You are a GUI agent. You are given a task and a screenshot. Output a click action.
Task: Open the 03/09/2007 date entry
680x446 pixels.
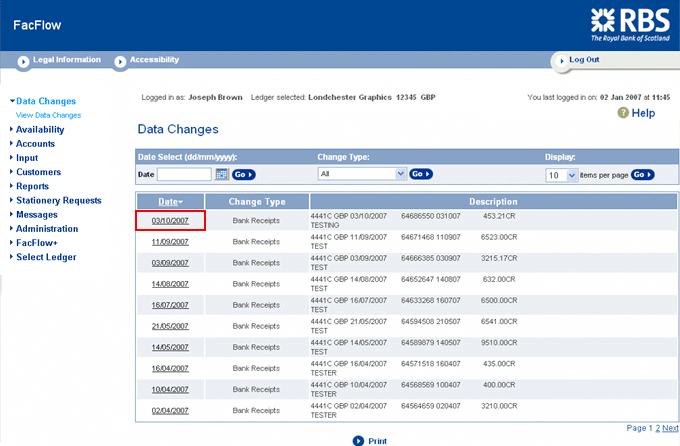pyautogui.click(x=170, y=263)
